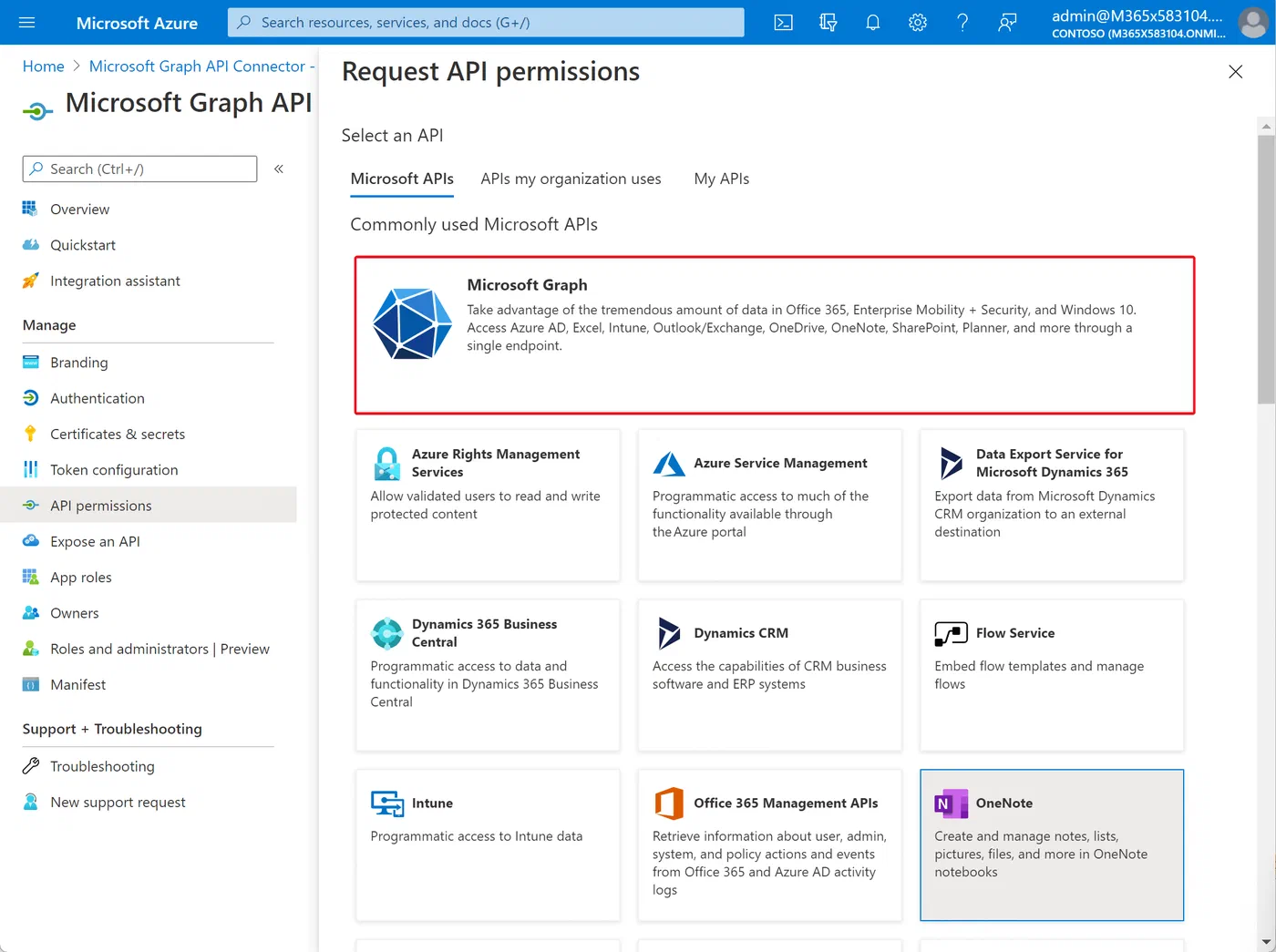The image size is (1276, 952).
Task: Click the account avatar picture
Action: click(x=1254, y=23)
